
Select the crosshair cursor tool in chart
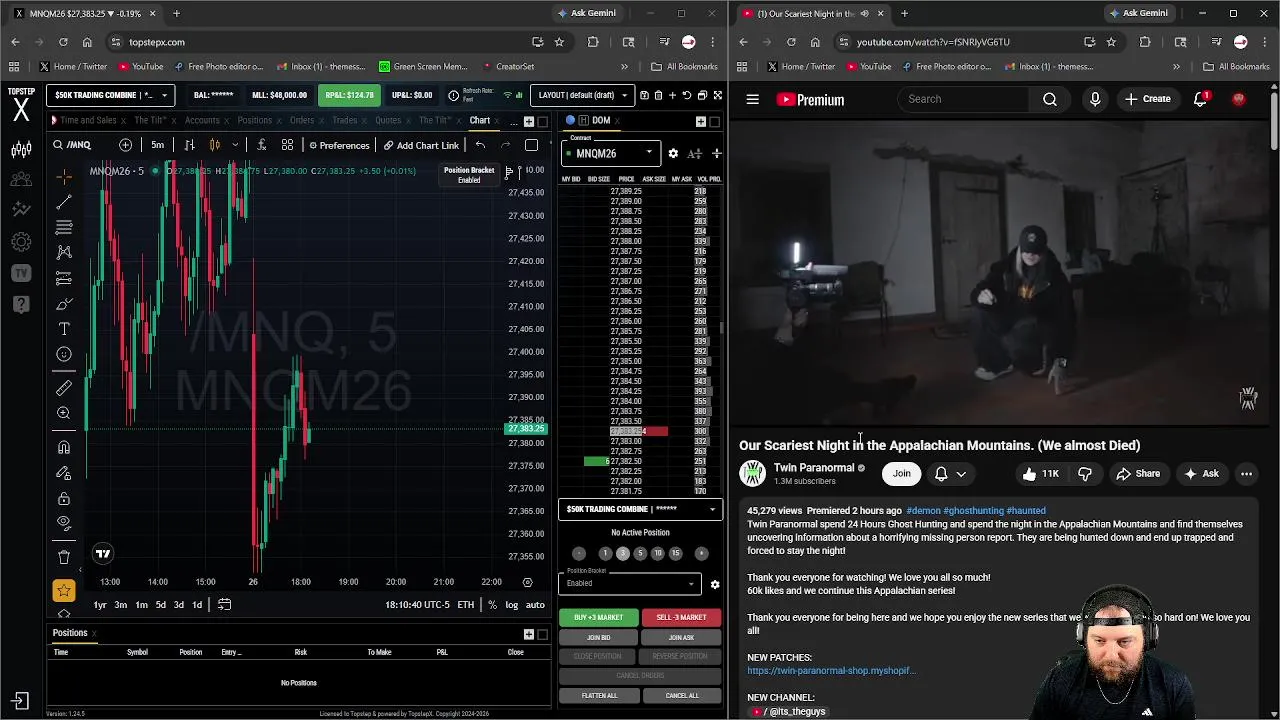point(64,177)
